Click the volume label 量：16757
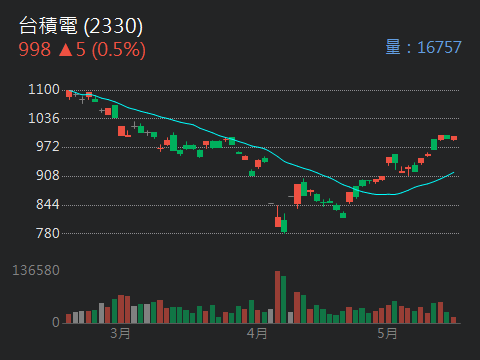 pos(423,47)
